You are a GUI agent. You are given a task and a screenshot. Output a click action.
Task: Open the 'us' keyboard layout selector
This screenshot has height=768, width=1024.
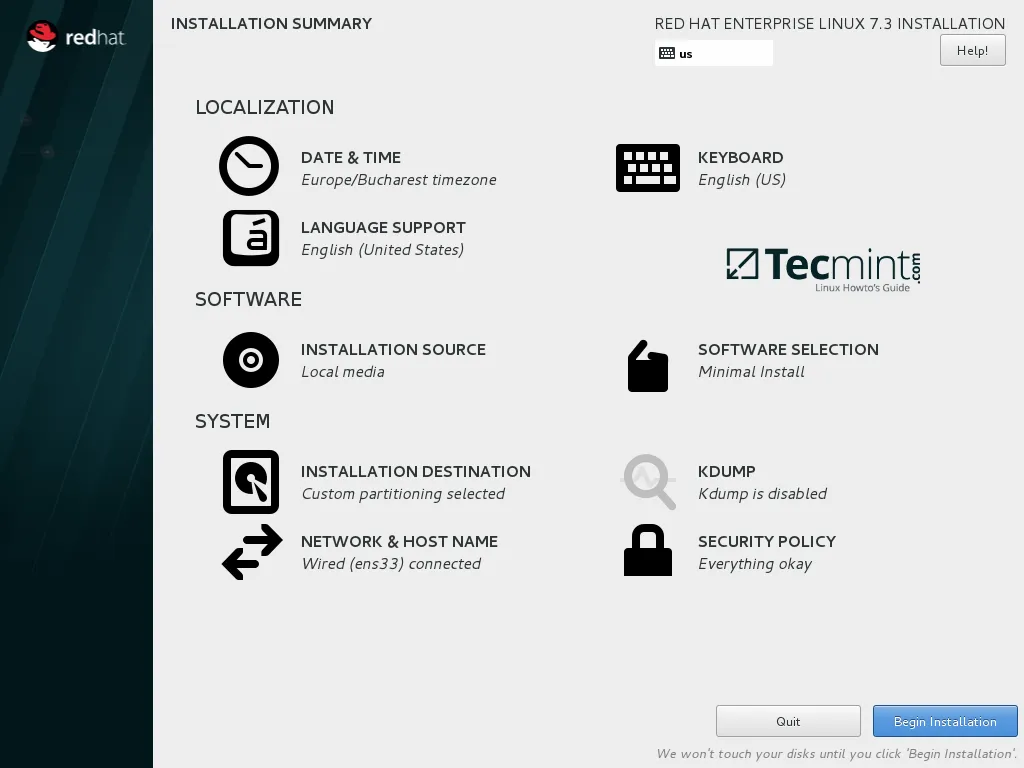(x=713, y=52)
